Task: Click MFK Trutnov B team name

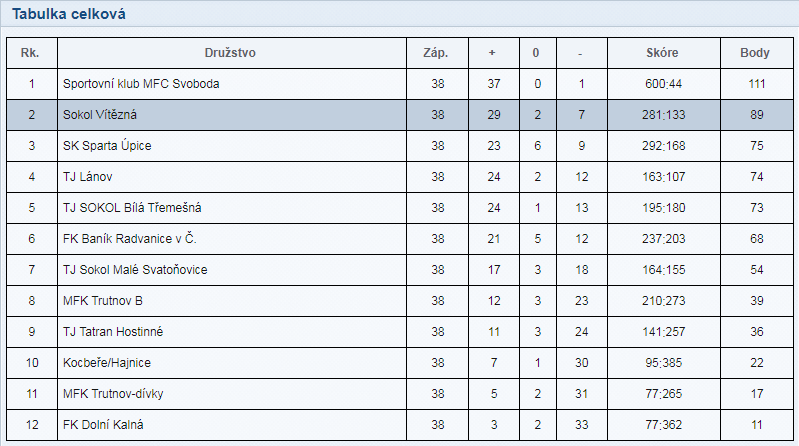Action: point(103,301)
